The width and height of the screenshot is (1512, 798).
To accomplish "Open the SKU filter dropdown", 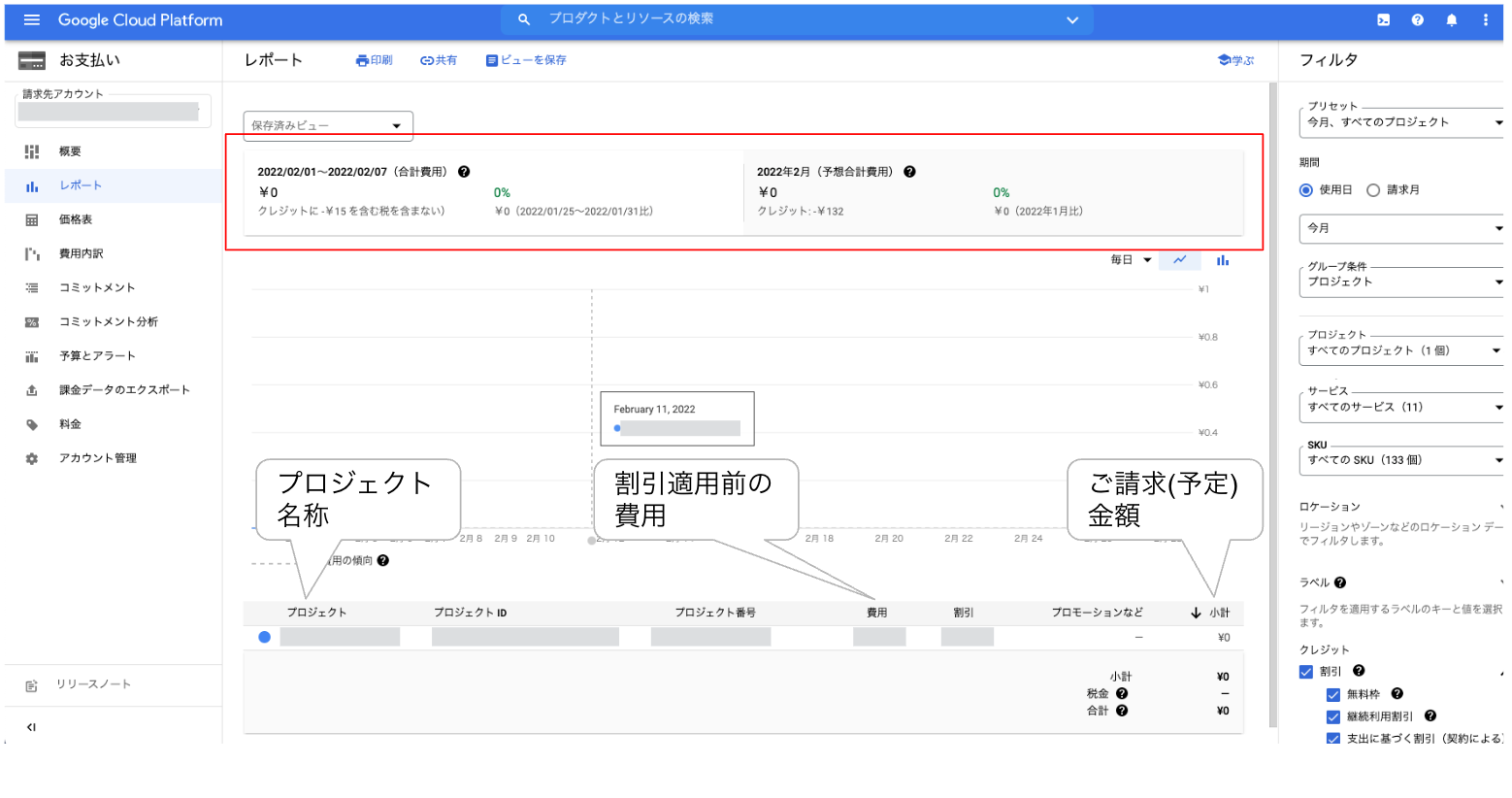I will (x=1402, y=460).
